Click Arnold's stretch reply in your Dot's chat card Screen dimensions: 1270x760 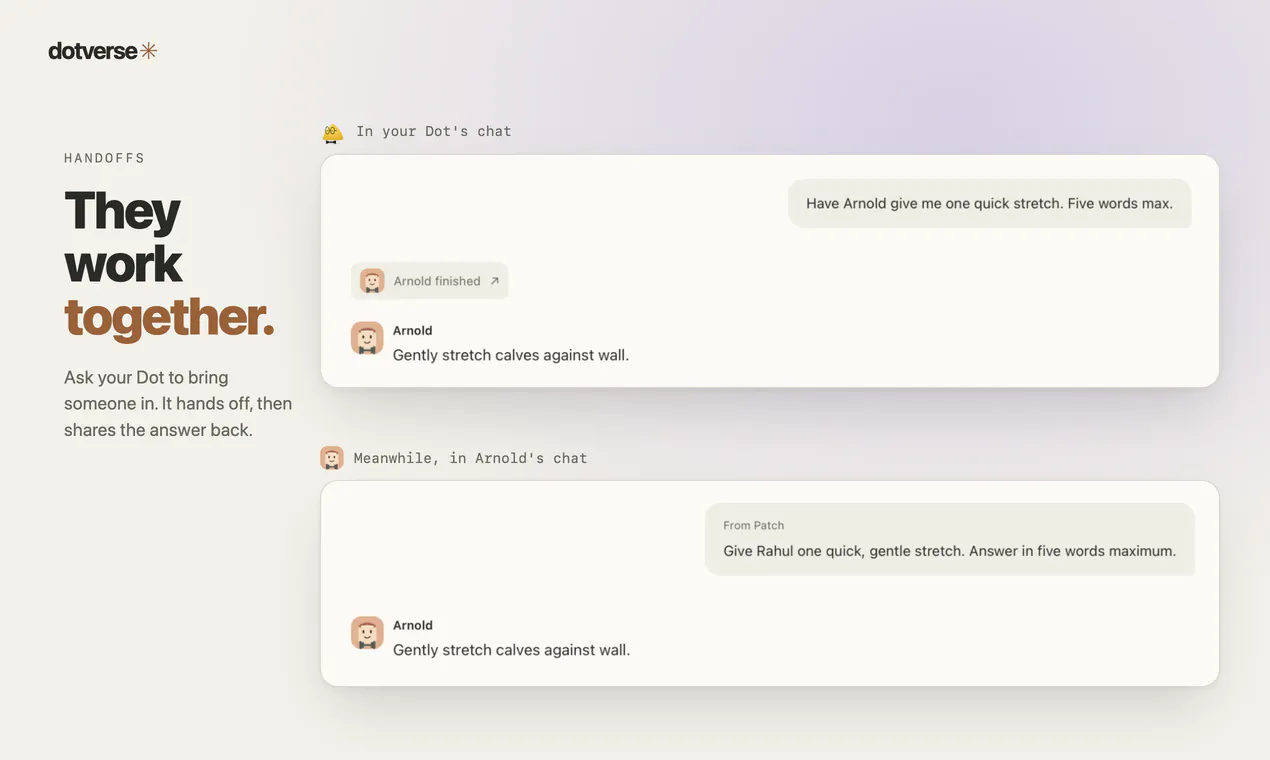[511, 355]
